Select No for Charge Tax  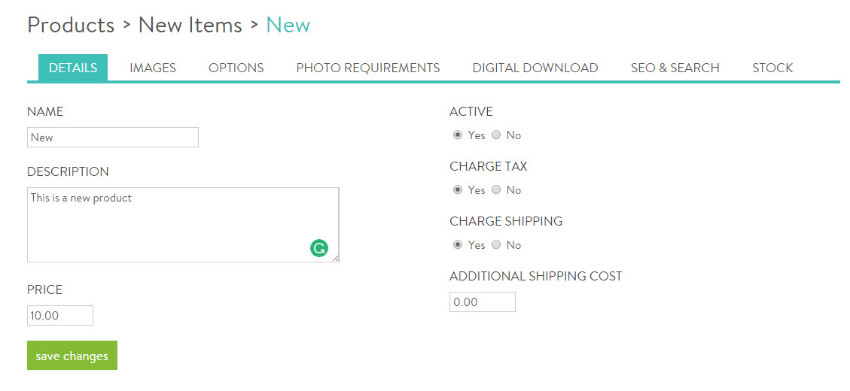(496, 190)
